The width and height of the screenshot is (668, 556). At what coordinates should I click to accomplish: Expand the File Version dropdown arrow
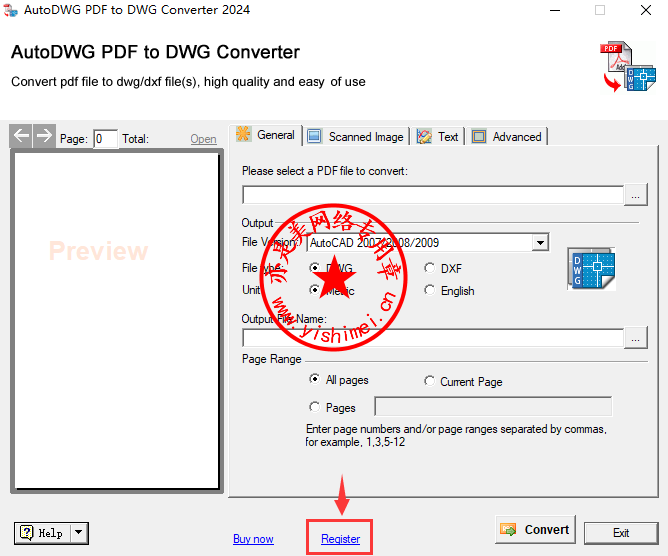(540, 243)
